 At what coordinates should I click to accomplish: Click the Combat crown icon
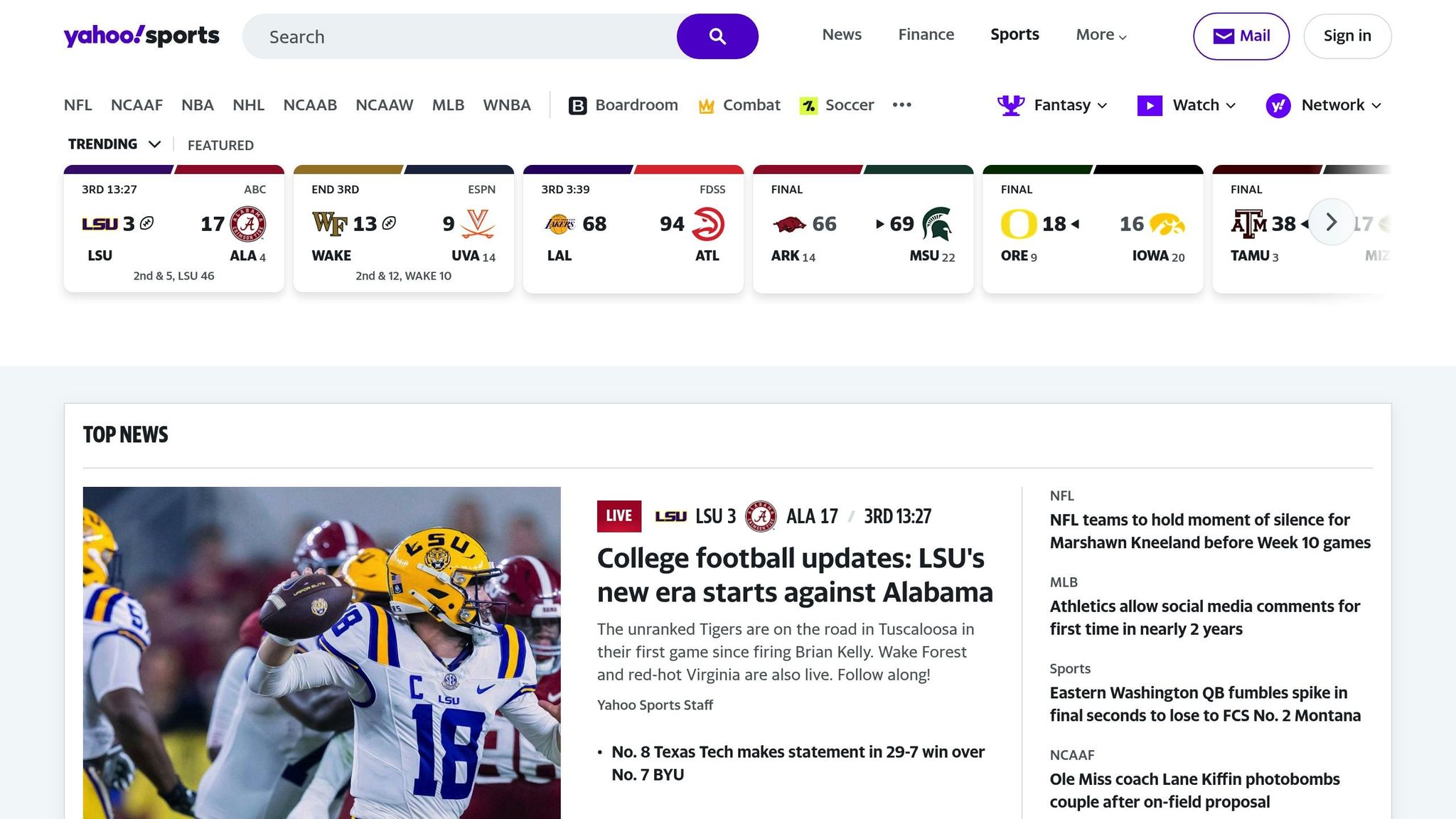click(706, 105)
